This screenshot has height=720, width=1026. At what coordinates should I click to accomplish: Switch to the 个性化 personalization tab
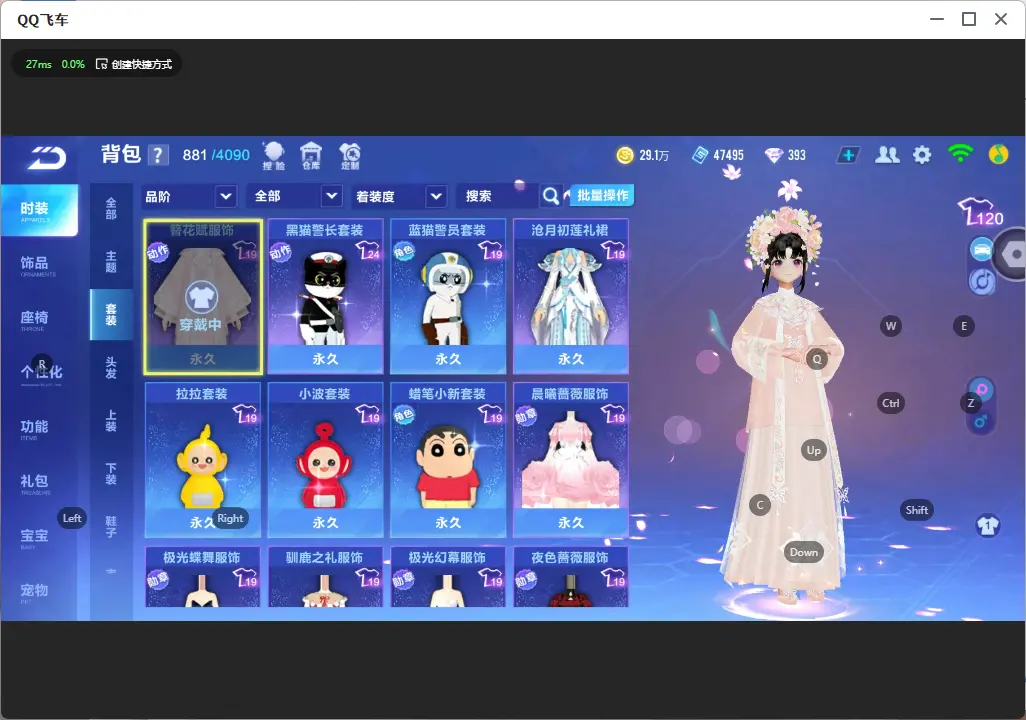(x=39, y=373)
